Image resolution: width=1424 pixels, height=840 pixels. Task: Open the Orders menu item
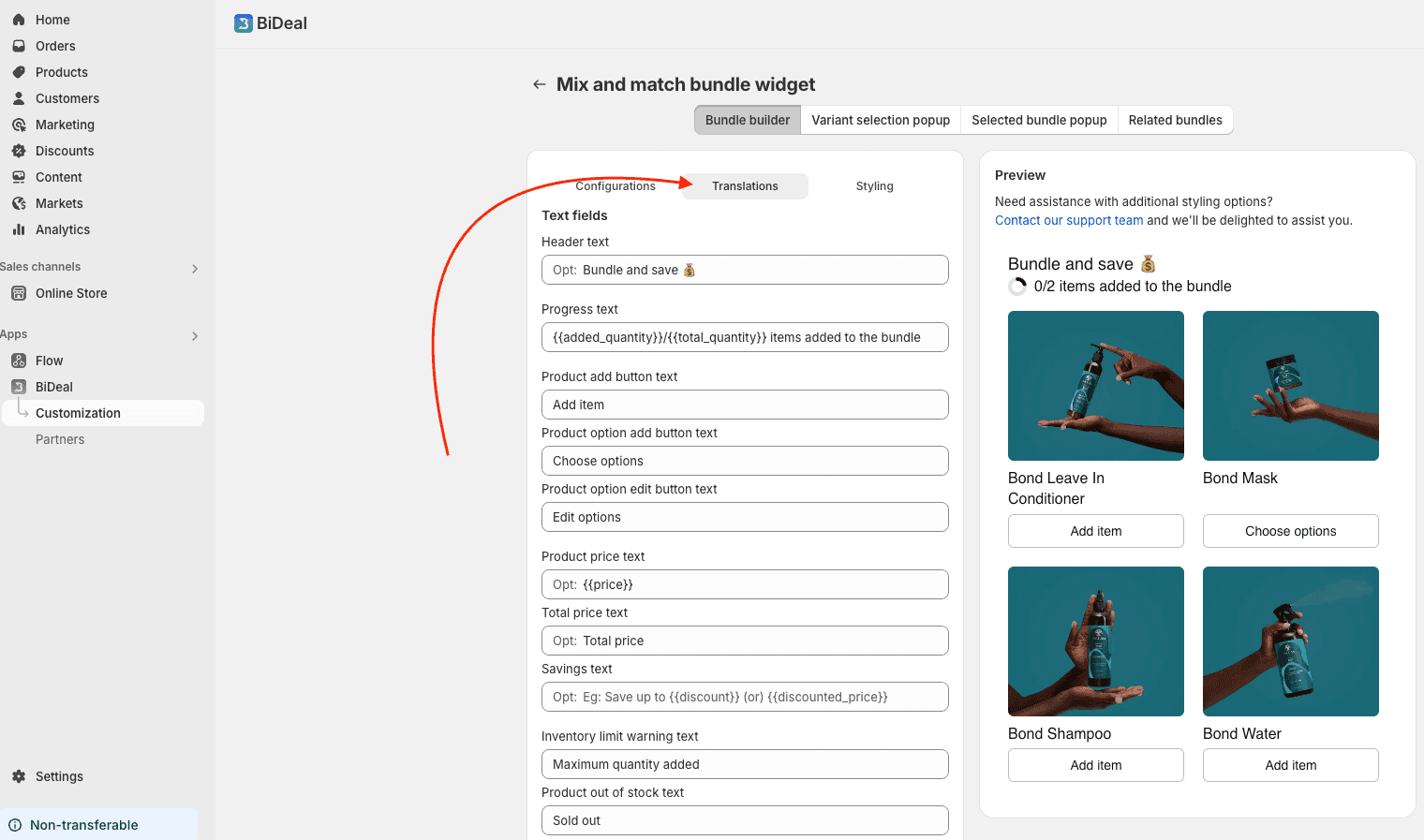tap(55, 46)
